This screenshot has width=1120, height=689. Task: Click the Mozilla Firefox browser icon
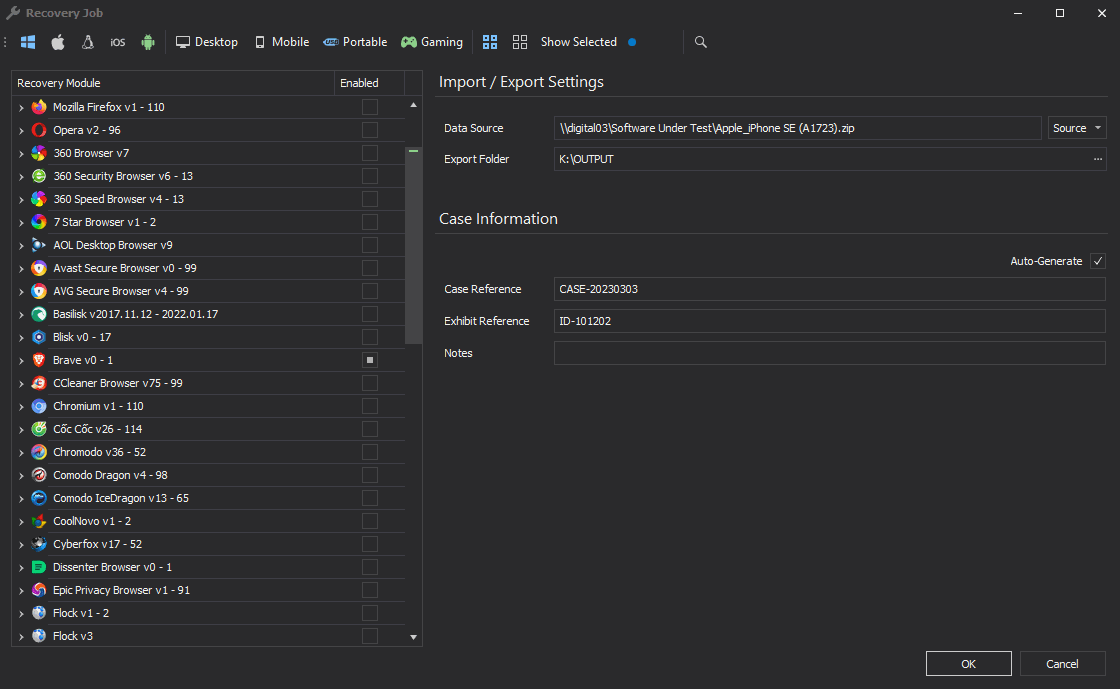[x=39, y=107]
